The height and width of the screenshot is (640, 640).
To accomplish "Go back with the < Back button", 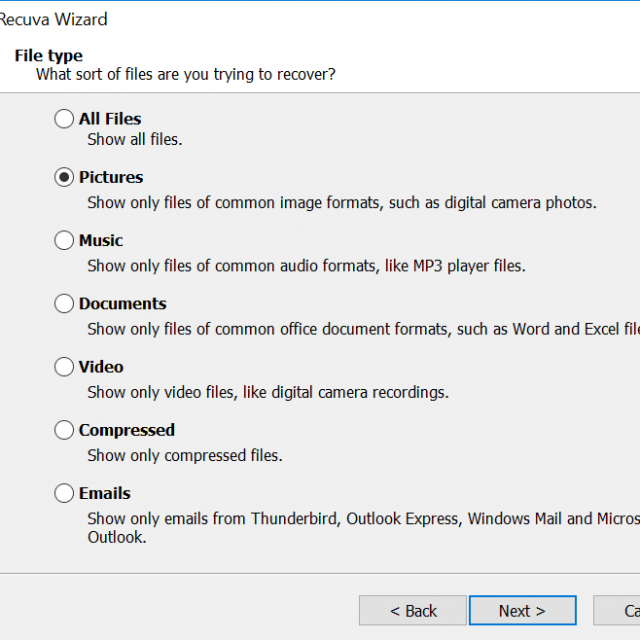I will 413,611.
